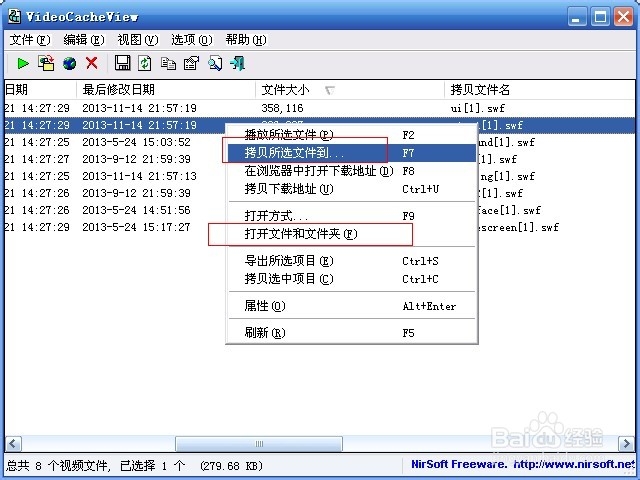The width and height of the screenshot is (640, 480).
Task: Choose 属性(O) in context menu
Action: [x=352, y=306]
